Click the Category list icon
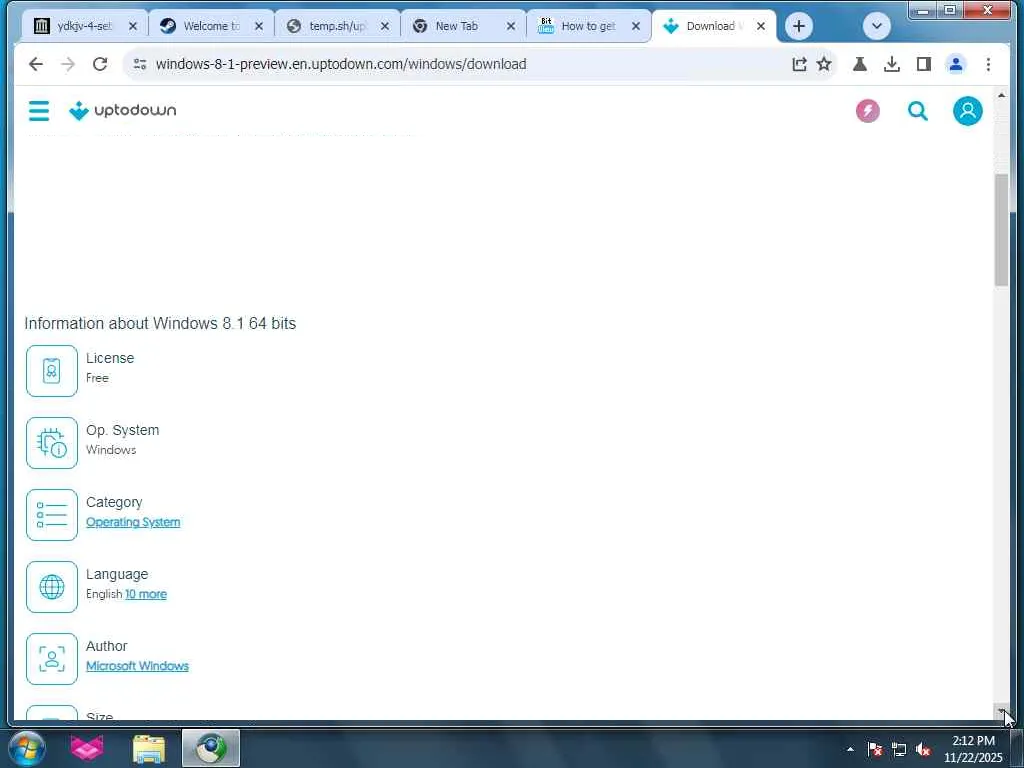Viewport: 1024px width, 768px height. (x=52, y=515)
